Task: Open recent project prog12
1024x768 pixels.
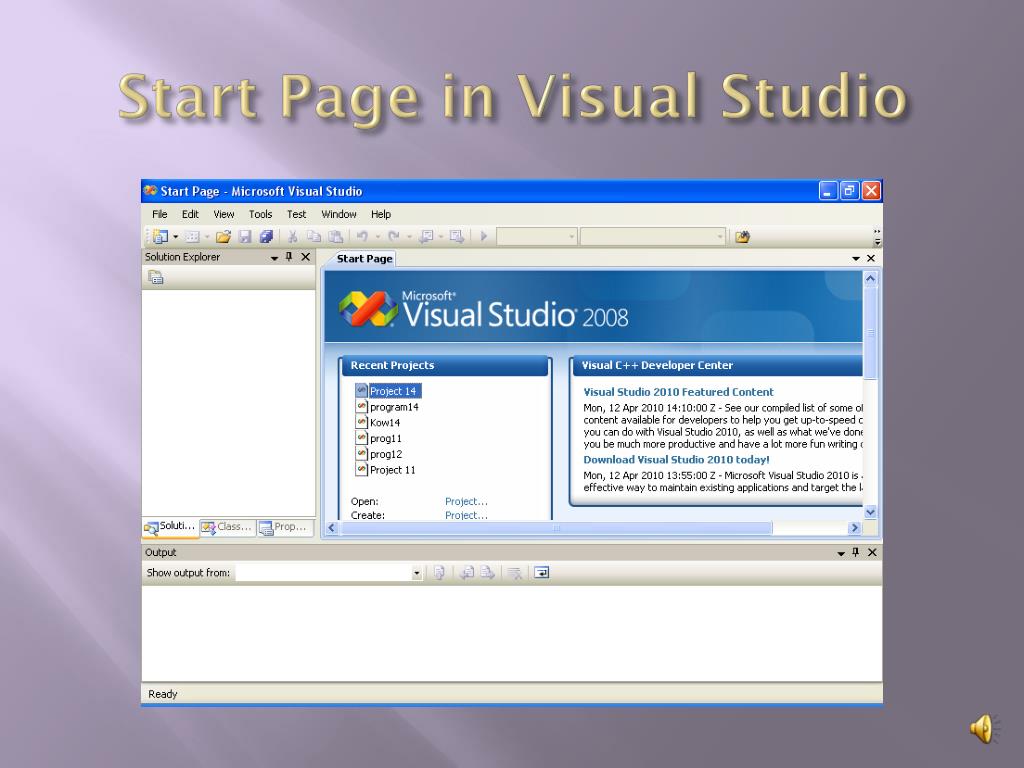Action: point(379,454)
